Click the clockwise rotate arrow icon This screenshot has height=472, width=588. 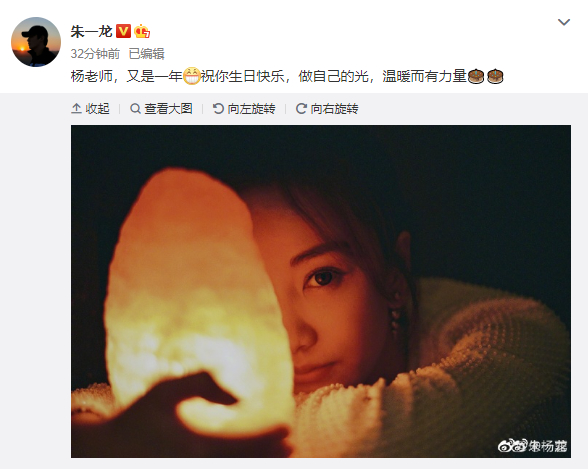(x=301, y=109)
